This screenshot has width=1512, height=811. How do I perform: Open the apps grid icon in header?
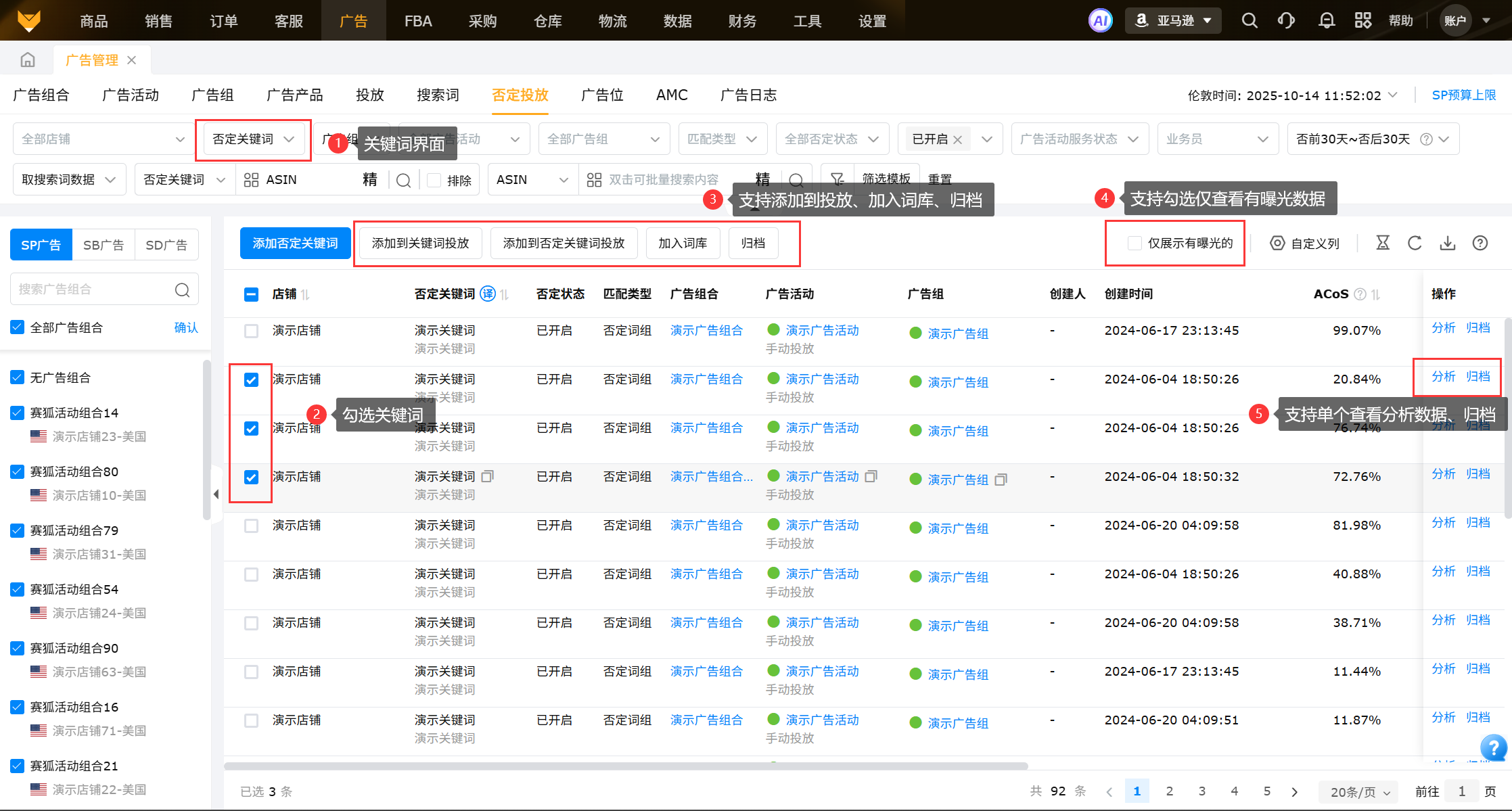tap(1362, 20)
